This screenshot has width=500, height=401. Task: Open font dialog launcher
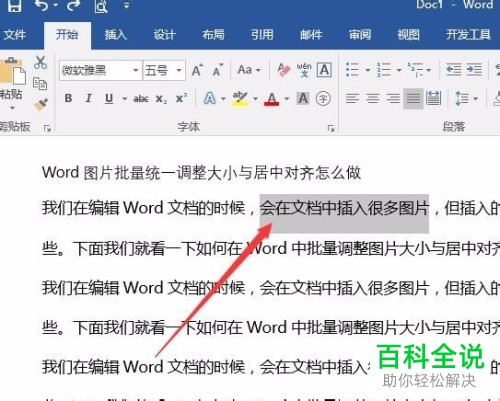[331, 128]
